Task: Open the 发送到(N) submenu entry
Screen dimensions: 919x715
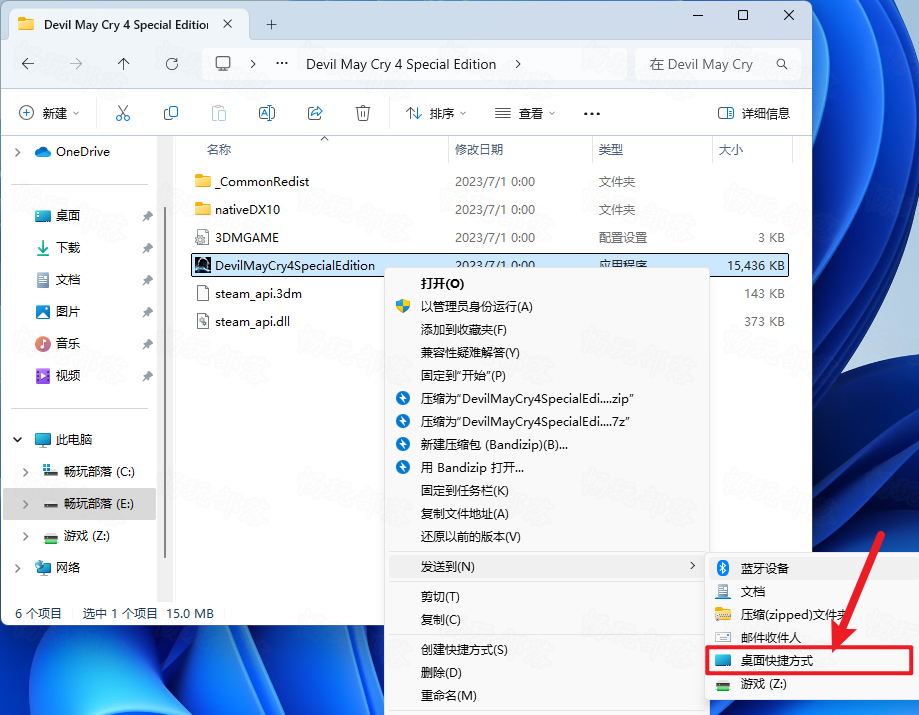Action: click(547, 566)
